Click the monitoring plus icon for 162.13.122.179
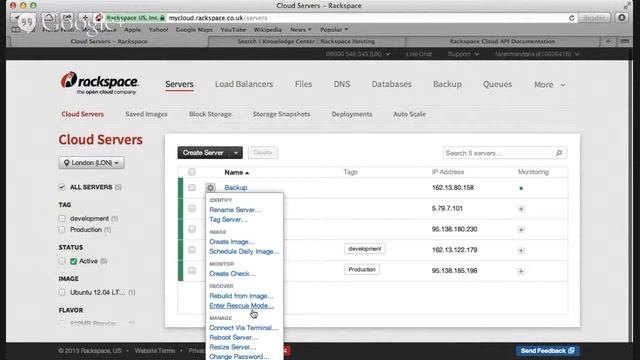Image resolution: width=640 pixels, height=360 pixels. click(x=521, y=251)
